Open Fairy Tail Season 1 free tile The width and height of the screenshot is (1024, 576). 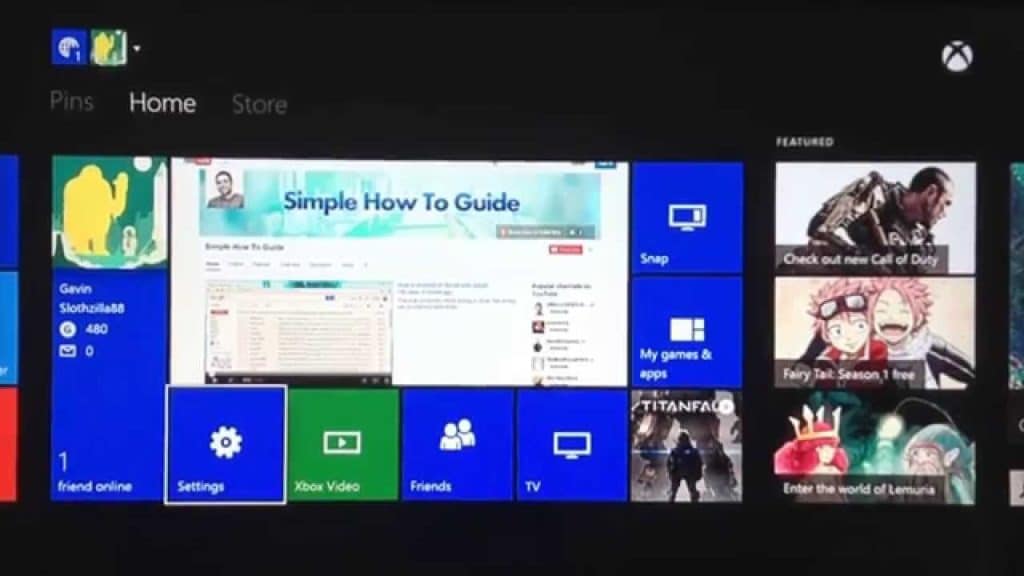coord(875,333)
